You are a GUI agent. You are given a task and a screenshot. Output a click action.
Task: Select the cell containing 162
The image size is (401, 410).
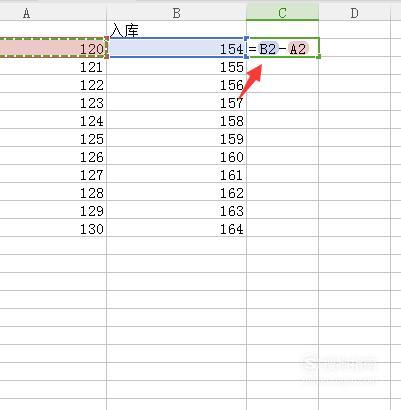pos(176,192)
